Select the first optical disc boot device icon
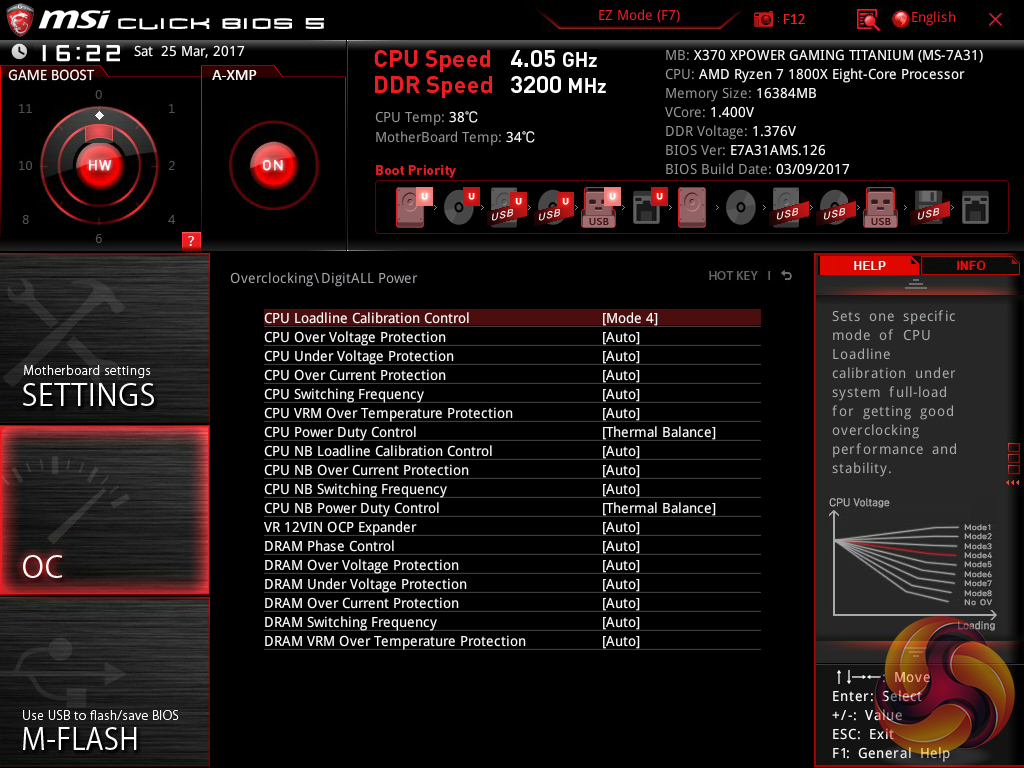This screenshot has width=1024, height=768. coord(459,207)
